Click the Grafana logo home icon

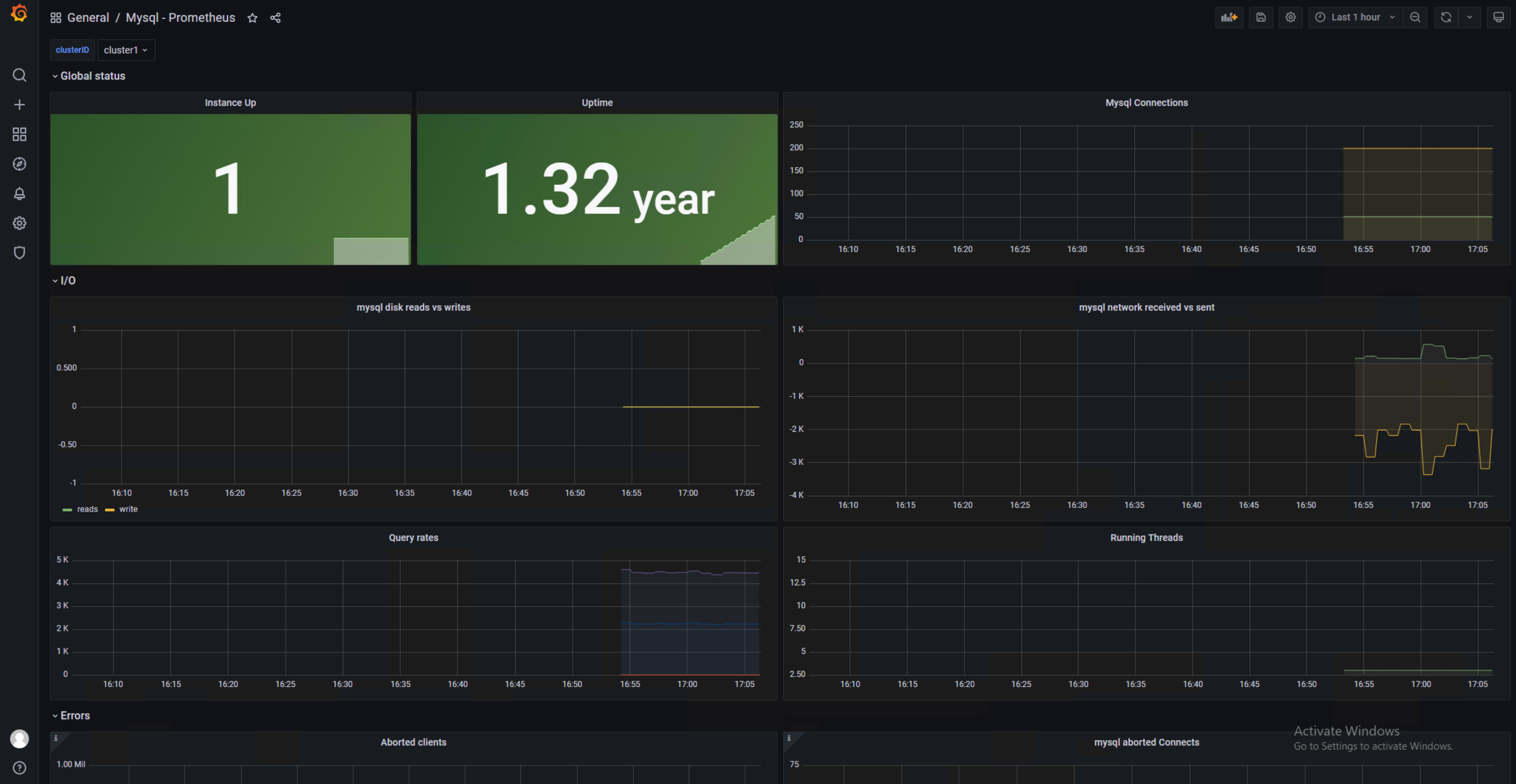(19, 13)
